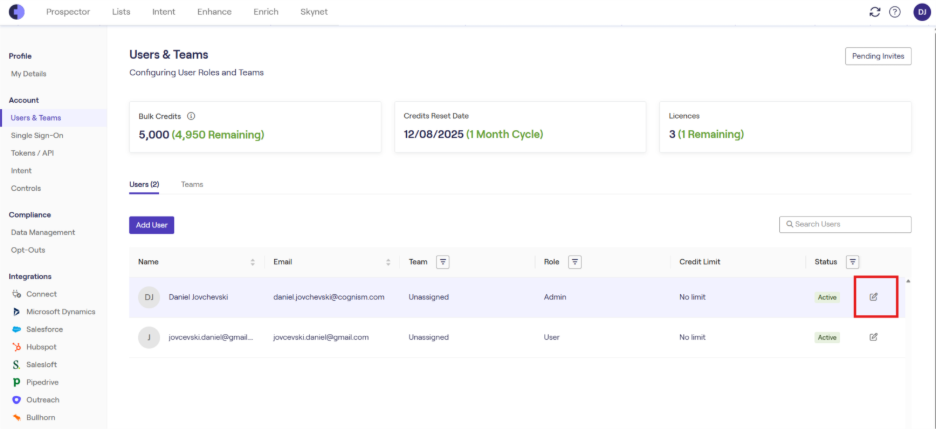The height and width of the screenshot is (429, 936).
Task: Click the Cognism logo in the top left
Action: pos(17,12)
